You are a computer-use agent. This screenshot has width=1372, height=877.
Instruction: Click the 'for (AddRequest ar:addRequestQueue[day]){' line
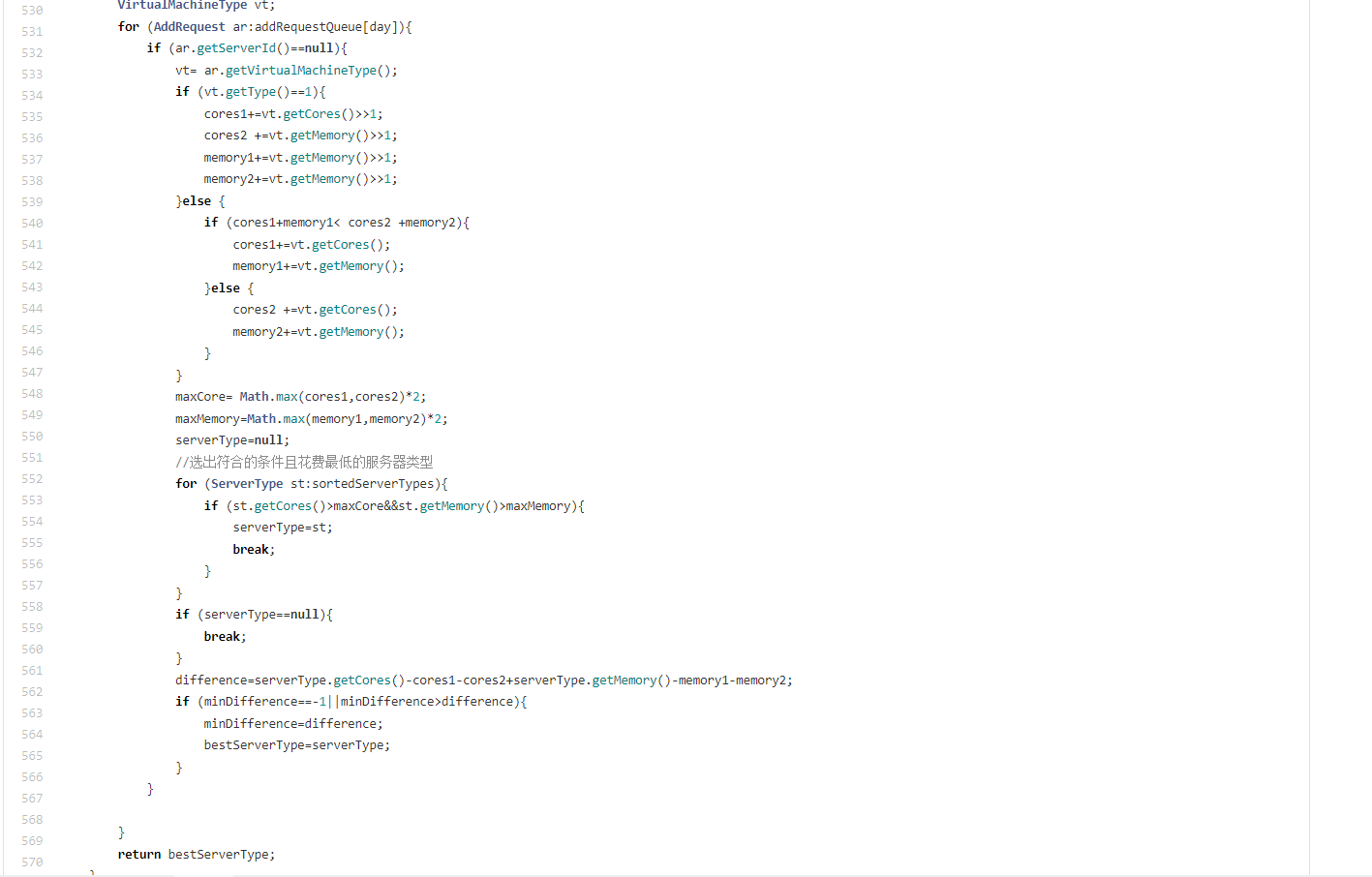pyautogui.click(x=264, y=27)
